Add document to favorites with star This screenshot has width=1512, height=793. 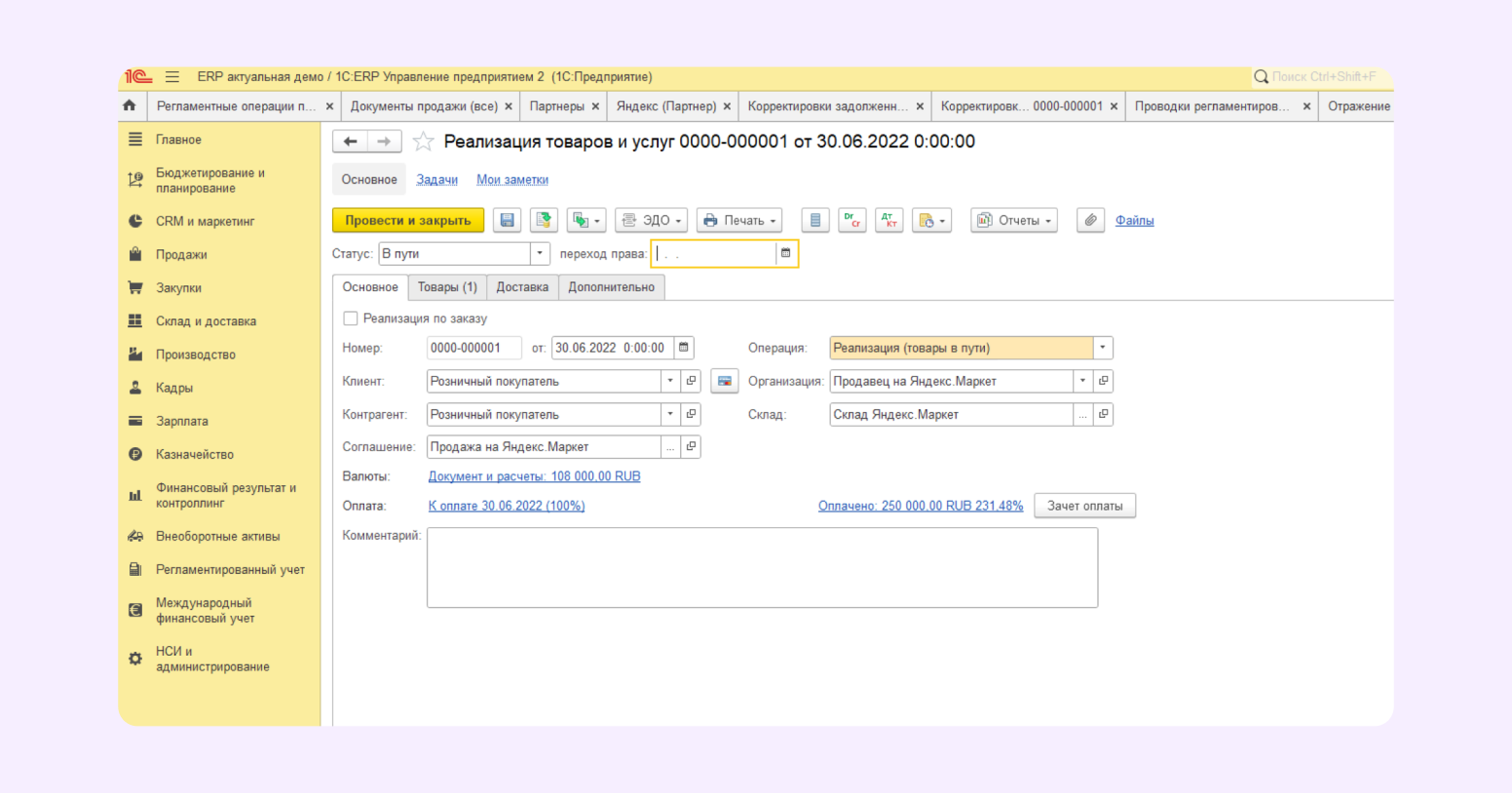tap(423, 142)
